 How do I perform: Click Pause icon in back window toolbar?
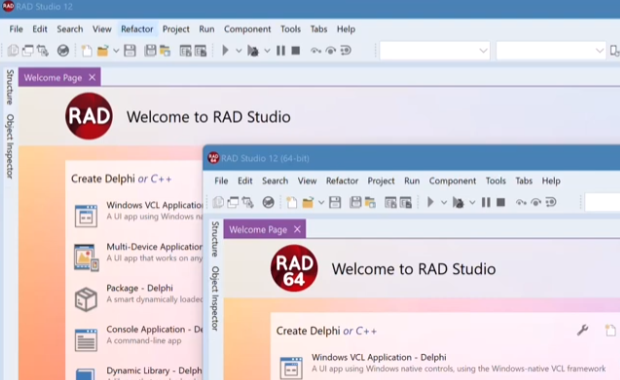tap(281, 51)
